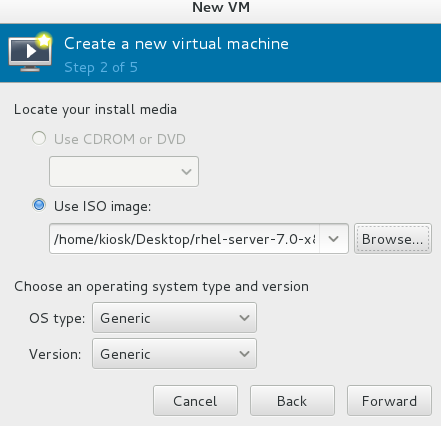Browse for an ISO image file
This screenshot has height=426, width=441.
[x=393, y=239]
